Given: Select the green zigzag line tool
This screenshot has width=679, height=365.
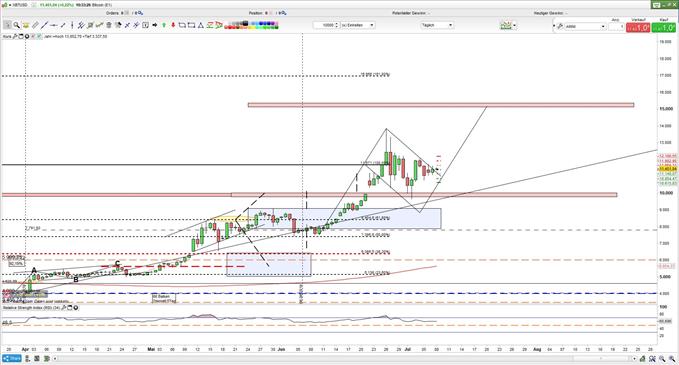Looking at the screenshot, I should pos(99,25).
